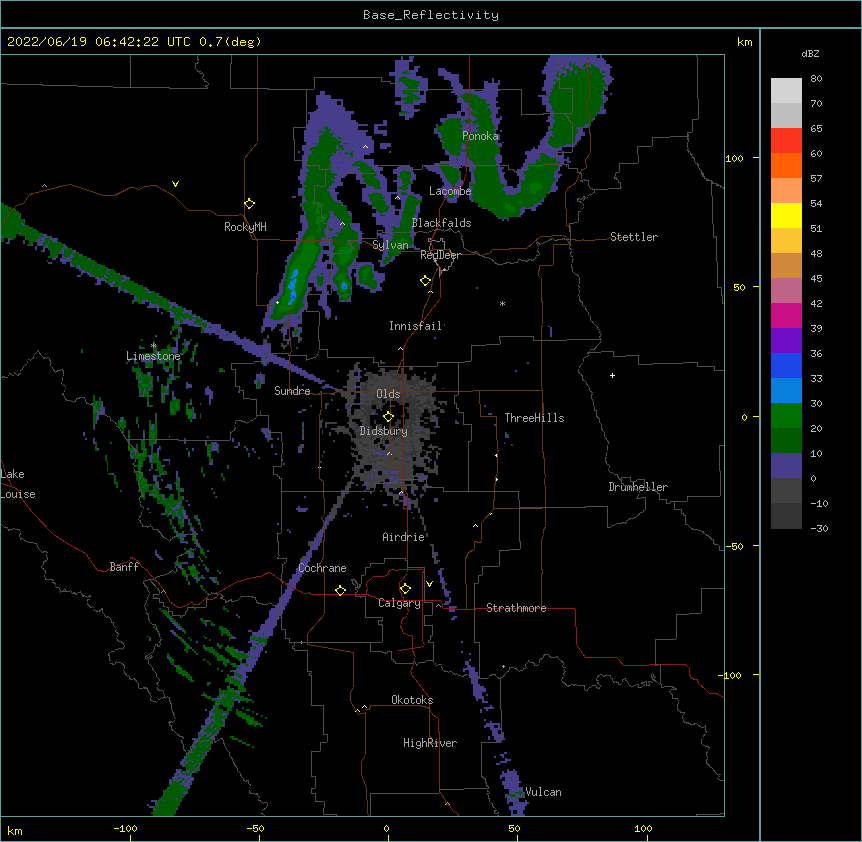Select the yellow diamond marker above Calgary label

pos(405,589)
